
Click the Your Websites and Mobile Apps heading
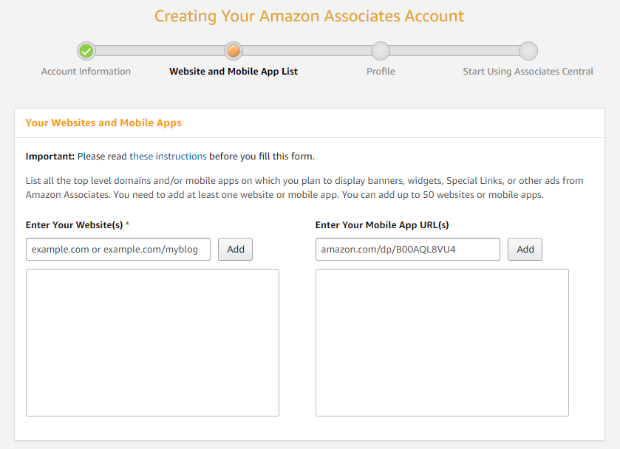click(x=104, y=123)
